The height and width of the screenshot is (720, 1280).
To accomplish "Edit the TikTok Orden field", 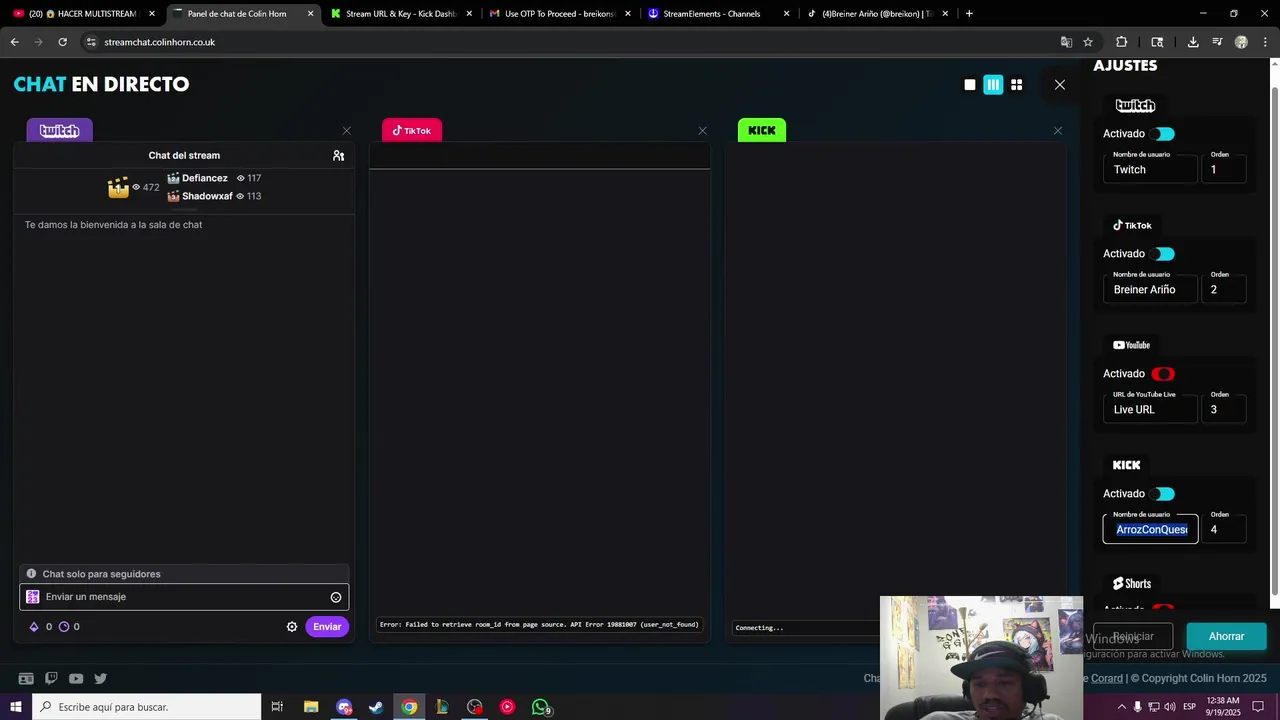I will coord(1224,289).
